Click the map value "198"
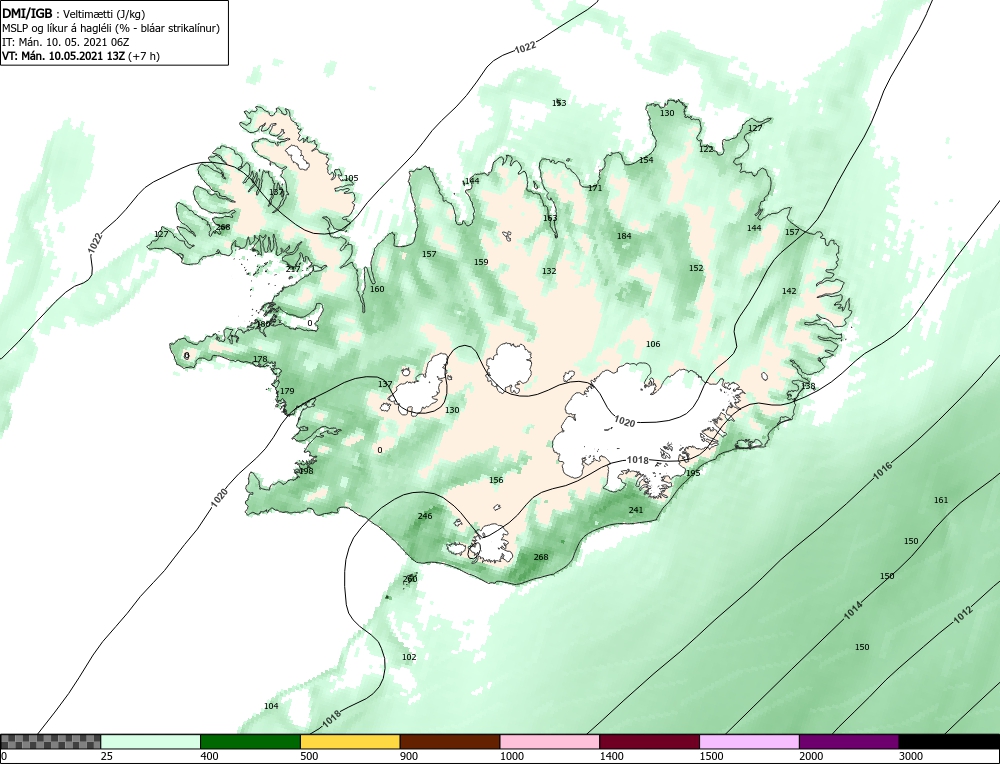The height and width of the screenshot is (764, 1000). [306, 471]
